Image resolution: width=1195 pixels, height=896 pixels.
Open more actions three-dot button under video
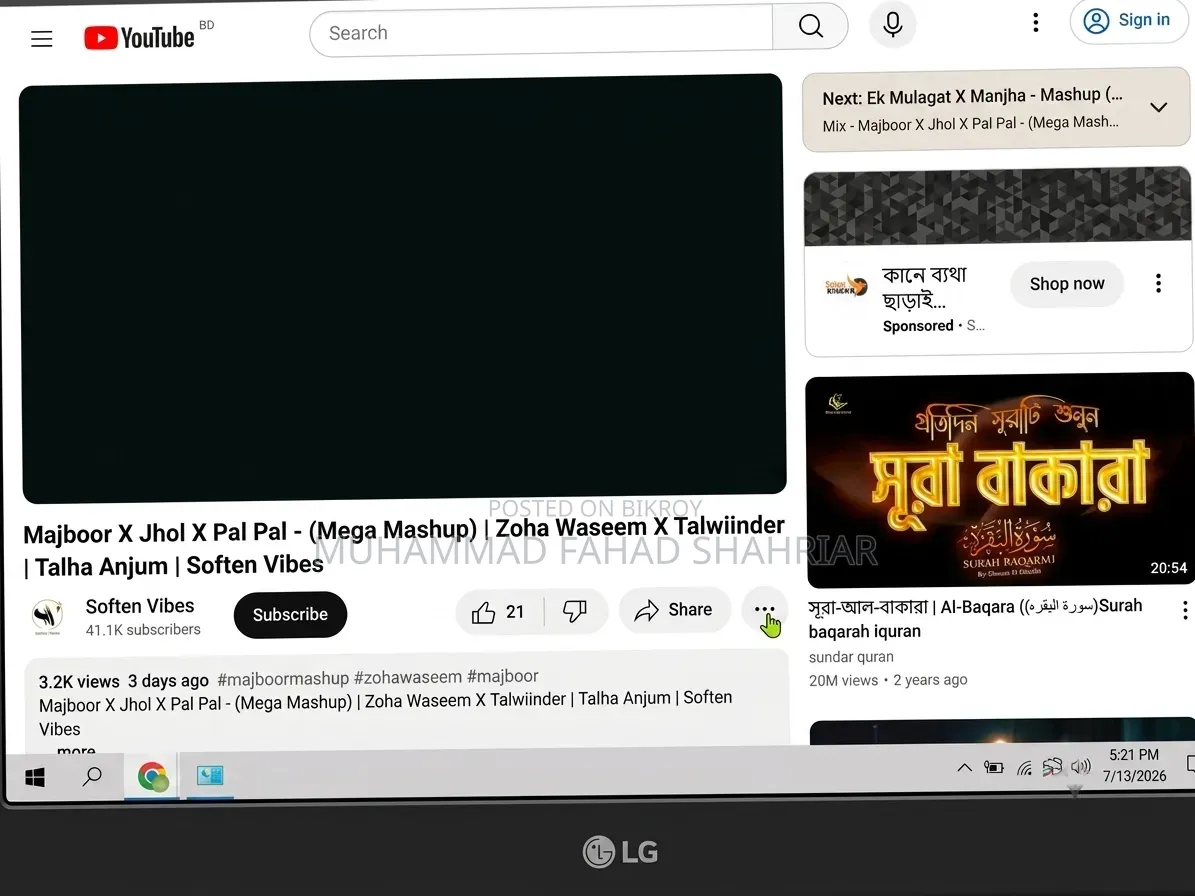point(764,610)
